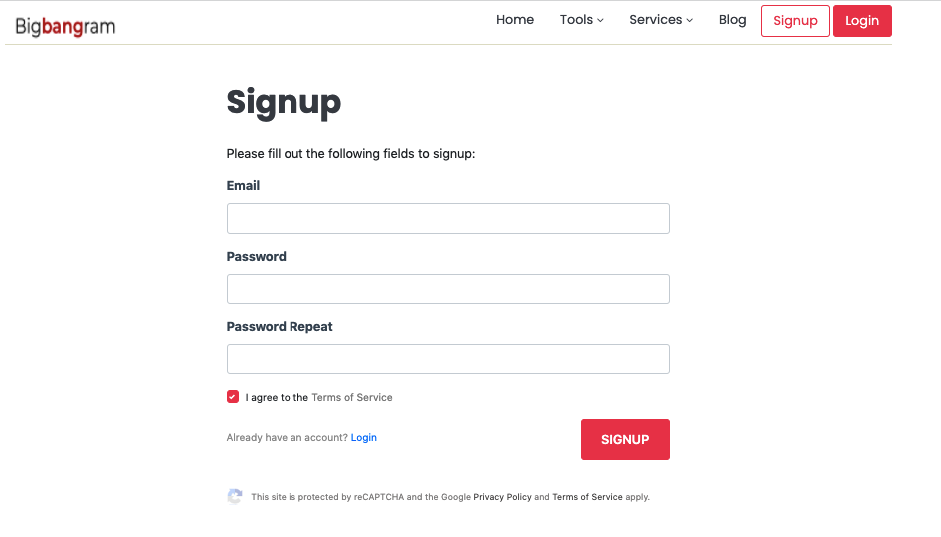The image size is (941, 537).
Task: Uncheck the agree to Terms checkbox
Action: pyautogui.click(x=233, y=397)
